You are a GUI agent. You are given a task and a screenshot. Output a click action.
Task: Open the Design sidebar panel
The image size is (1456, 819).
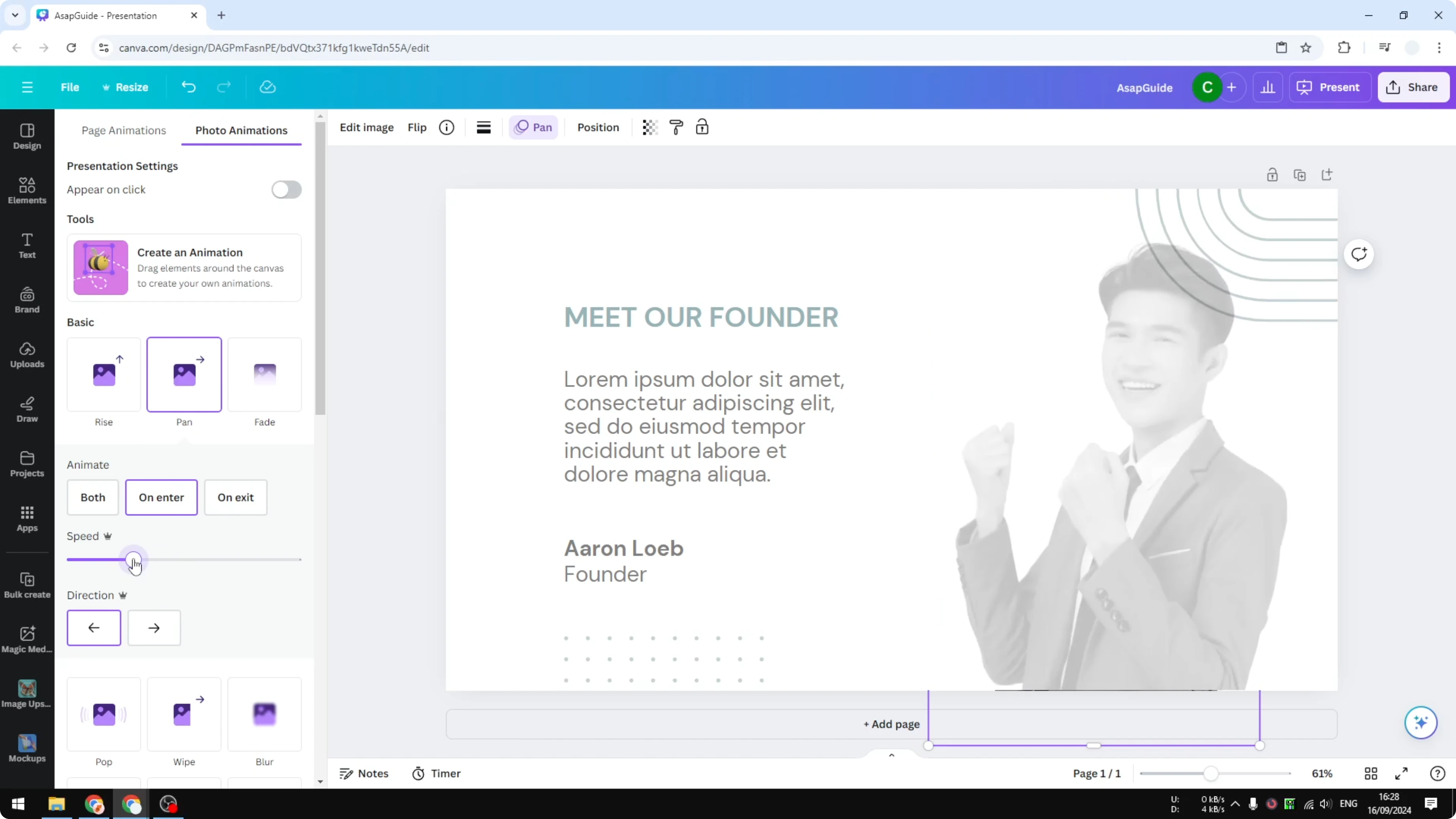pyautogui.click(x=27, y=136)
